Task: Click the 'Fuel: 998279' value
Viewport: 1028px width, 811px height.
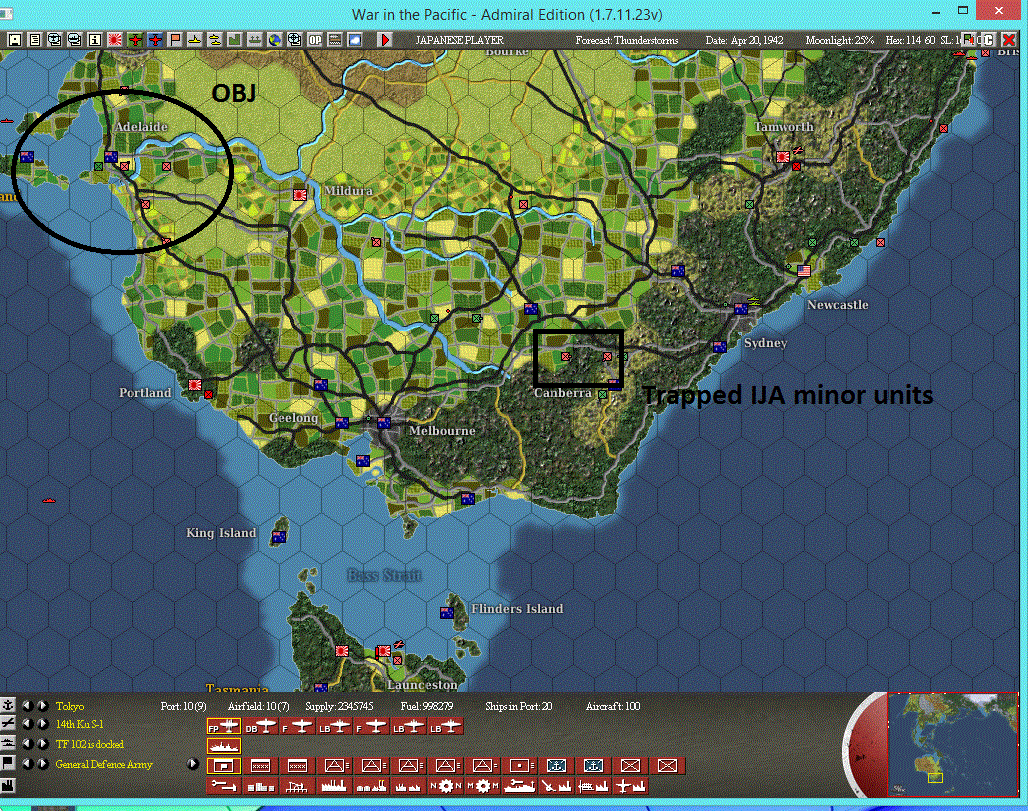Action: 427,706
